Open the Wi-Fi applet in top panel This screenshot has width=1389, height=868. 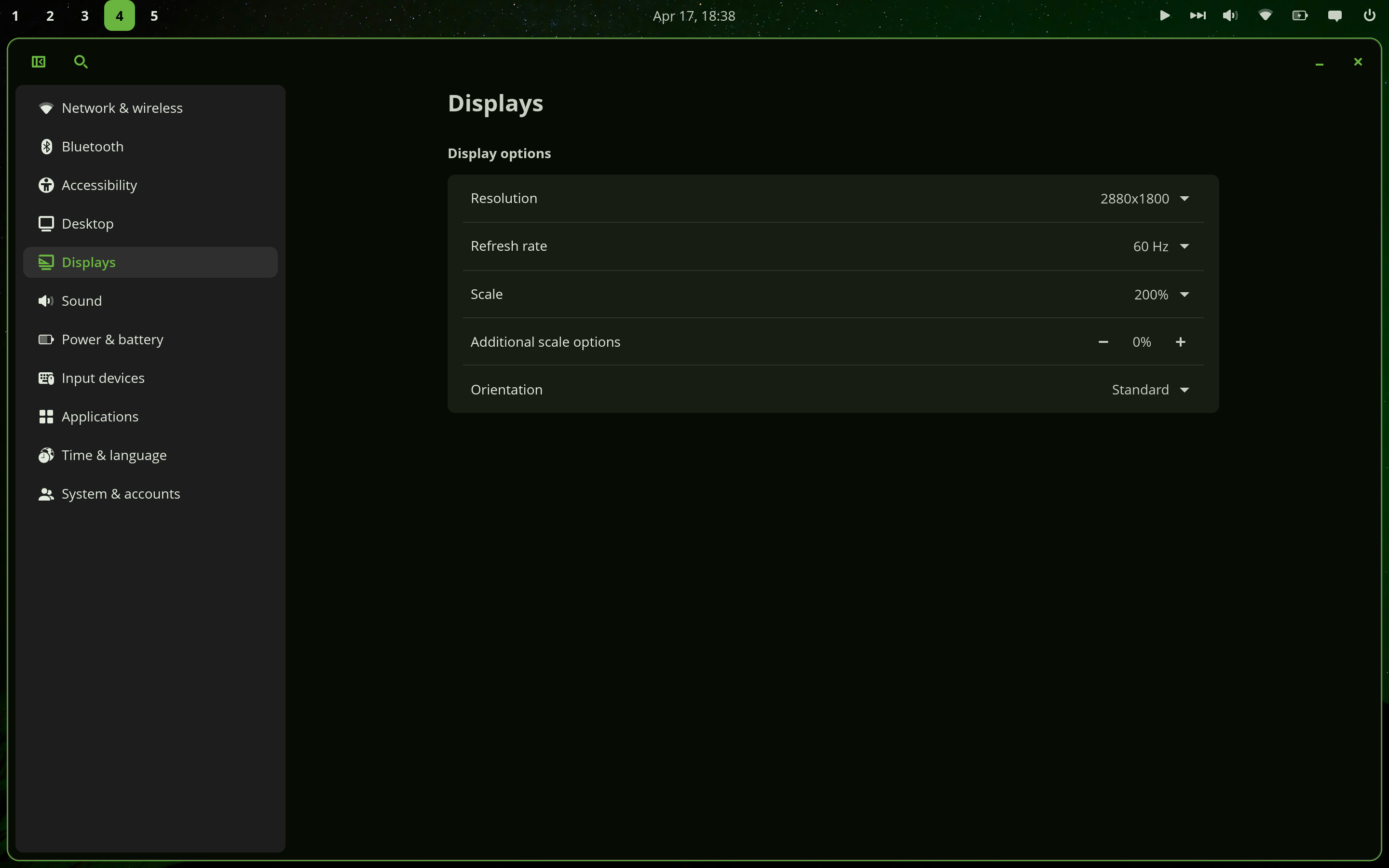(1265, 15)
